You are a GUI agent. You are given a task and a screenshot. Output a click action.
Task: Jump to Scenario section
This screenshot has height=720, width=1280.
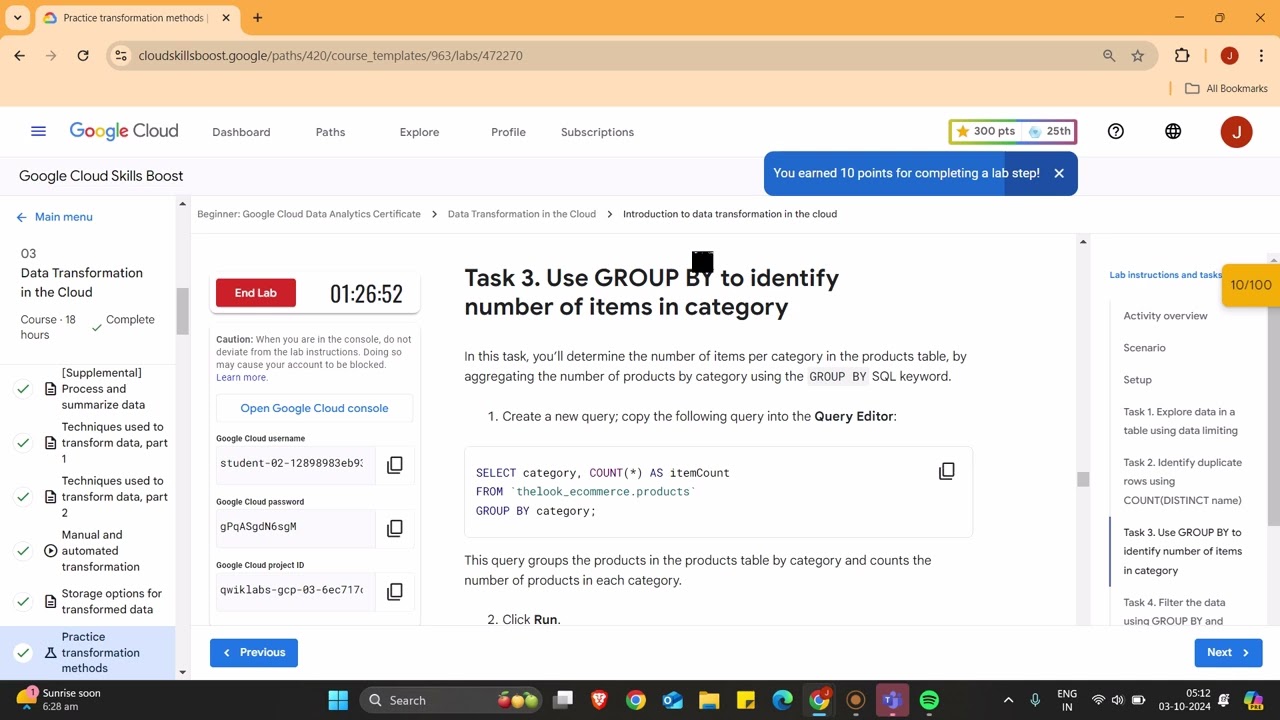1144,348
